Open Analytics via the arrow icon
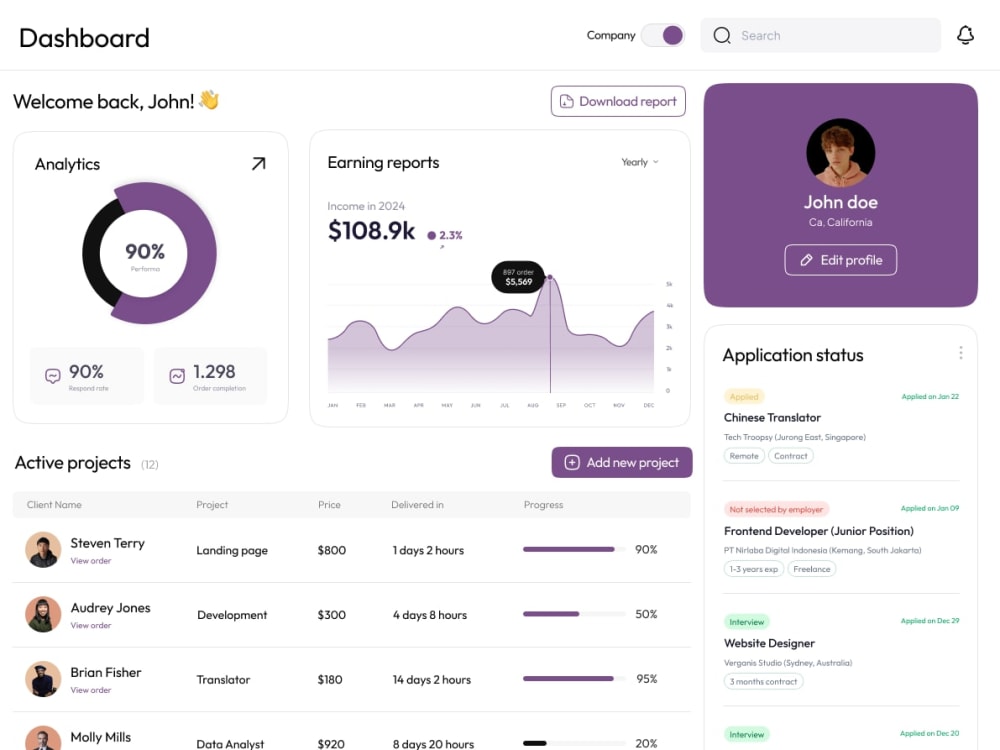 pyautogui.click(x=258, y=164)
